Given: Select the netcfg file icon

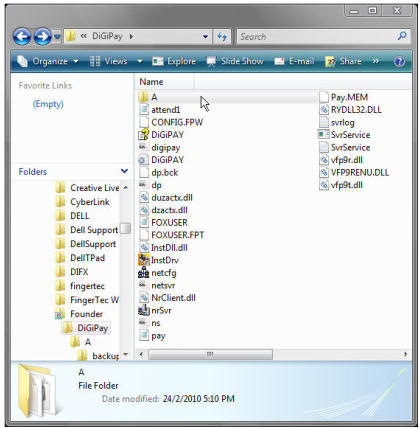Looking at the screenshot, I should [144, 273].
